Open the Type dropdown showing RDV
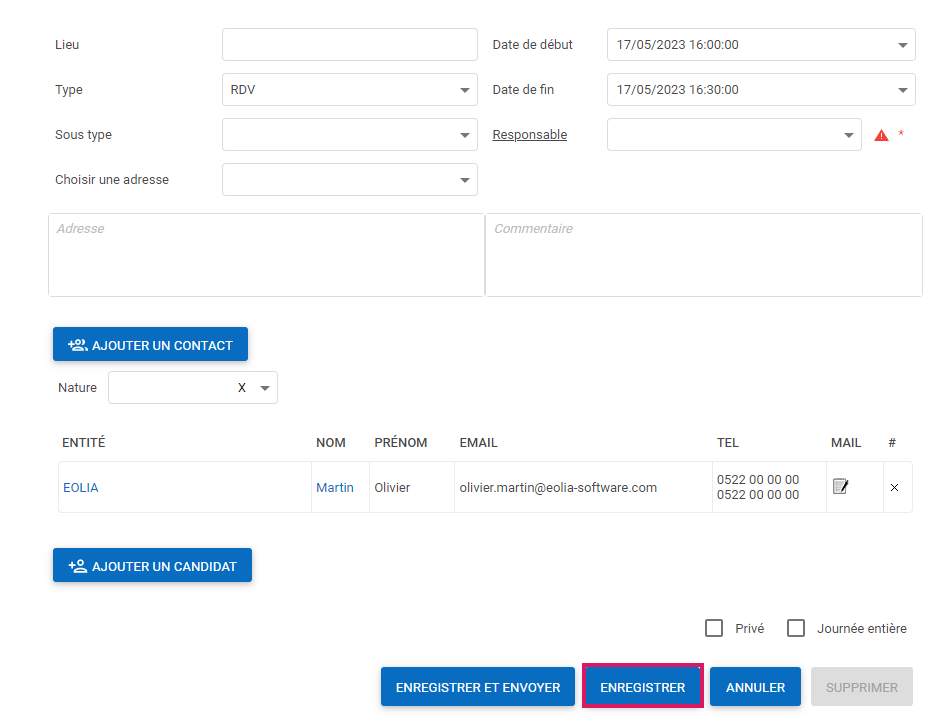946x725 pixels. tap(464, 90)
